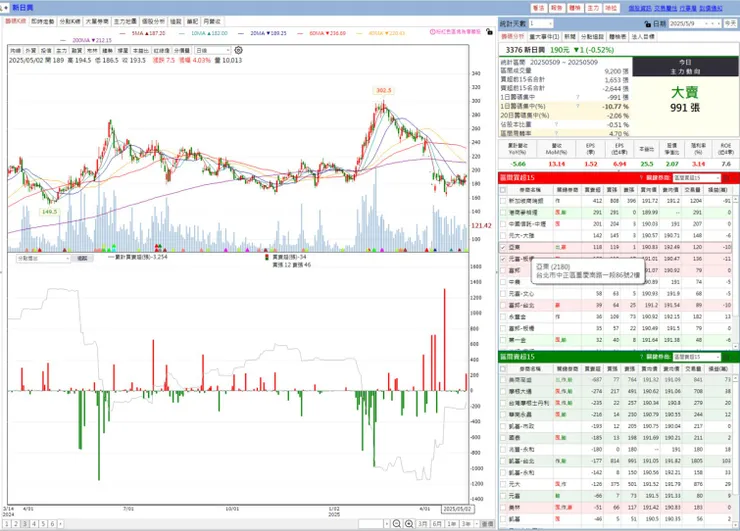This screenshot has width=740, height=531.
Task: Select the 月營收 tab
Action: pyautogui.click(x=212, y=22)
